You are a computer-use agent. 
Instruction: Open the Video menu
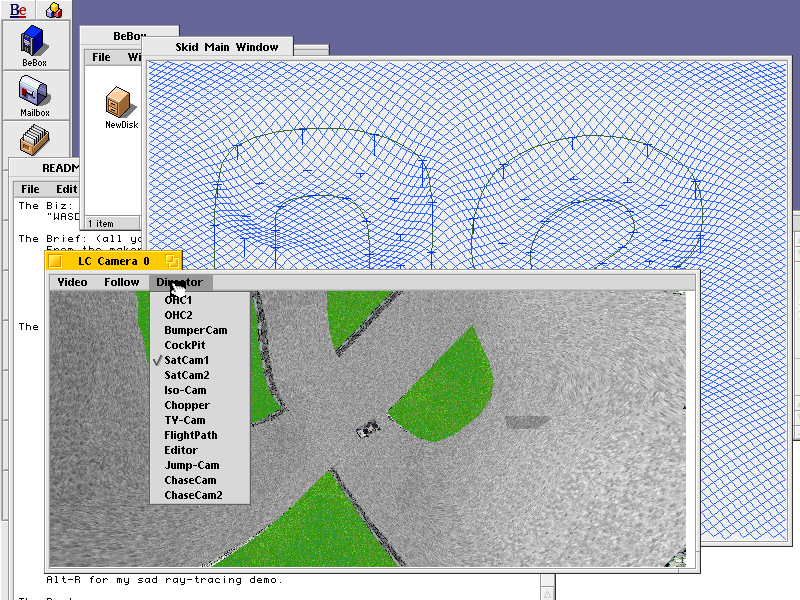pyautogui.click(x=72, y=282)
